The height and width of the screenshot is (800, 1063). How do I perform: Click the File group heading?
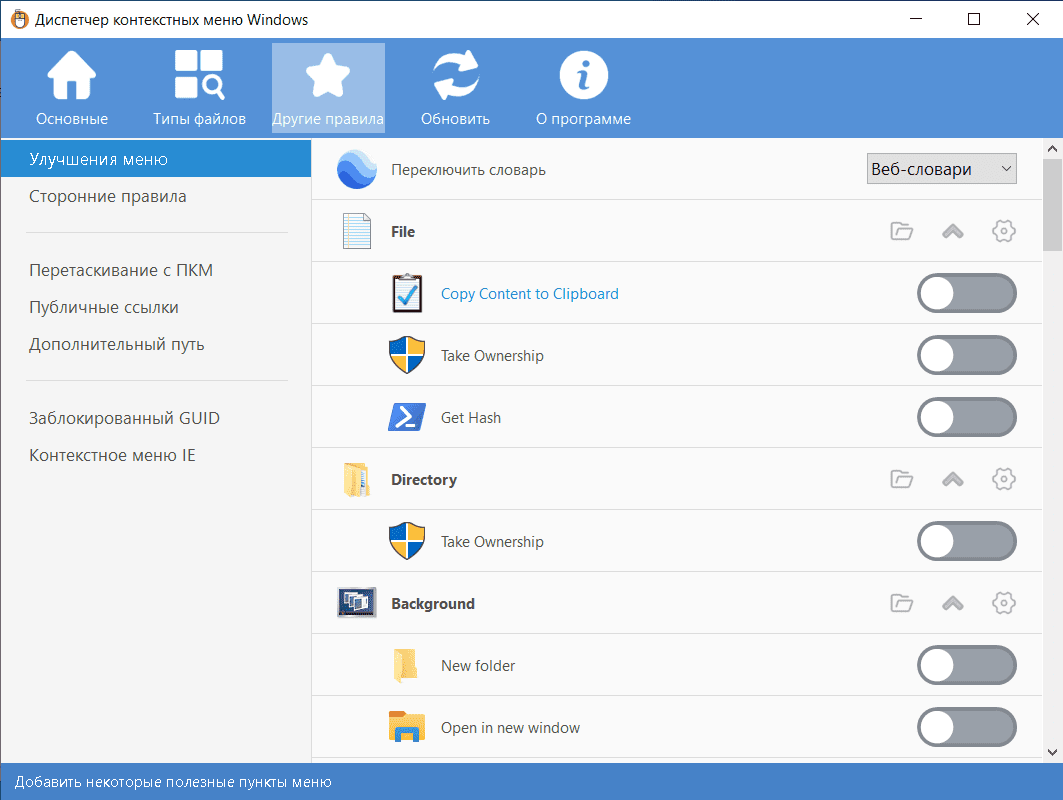pos(403,231)
